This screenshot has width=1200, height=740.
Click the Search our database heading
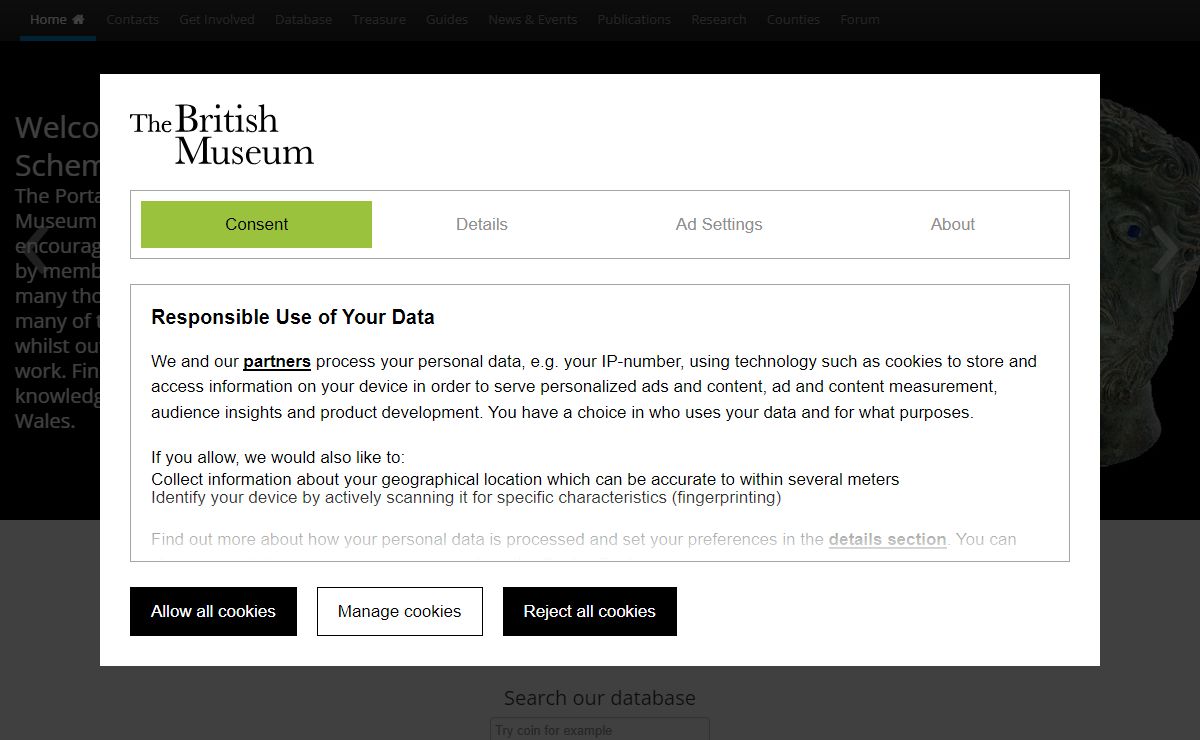coord(600,698)
